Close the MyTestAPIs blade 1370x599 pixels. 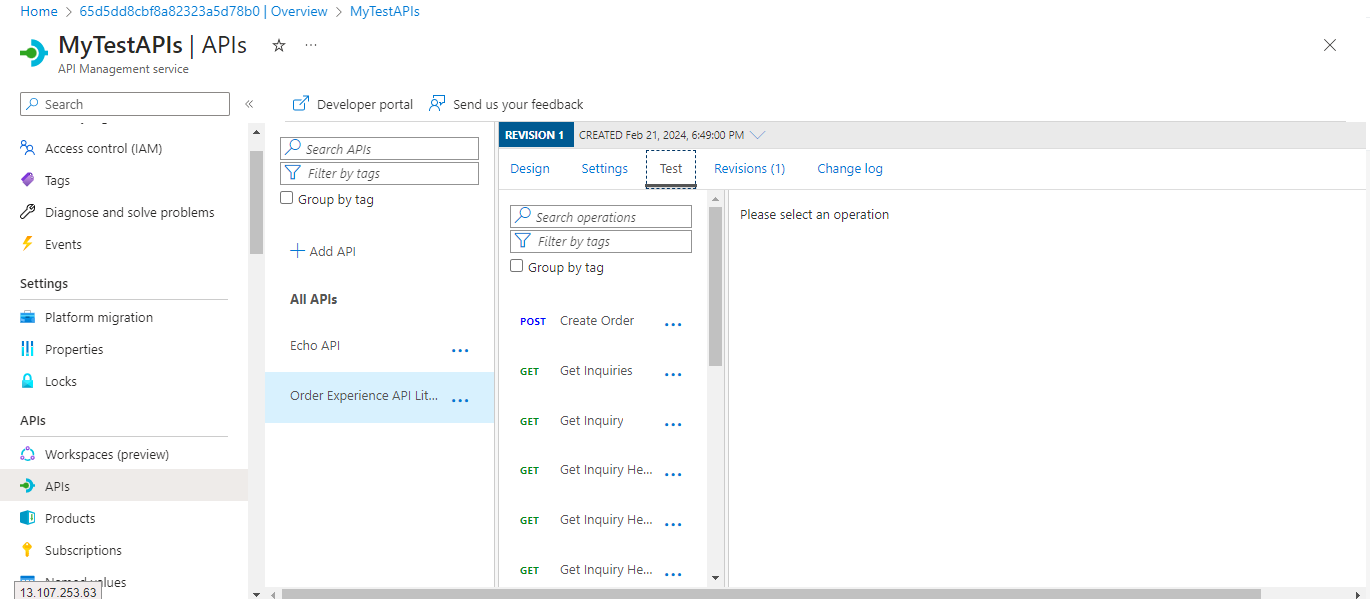(1330, 45)
